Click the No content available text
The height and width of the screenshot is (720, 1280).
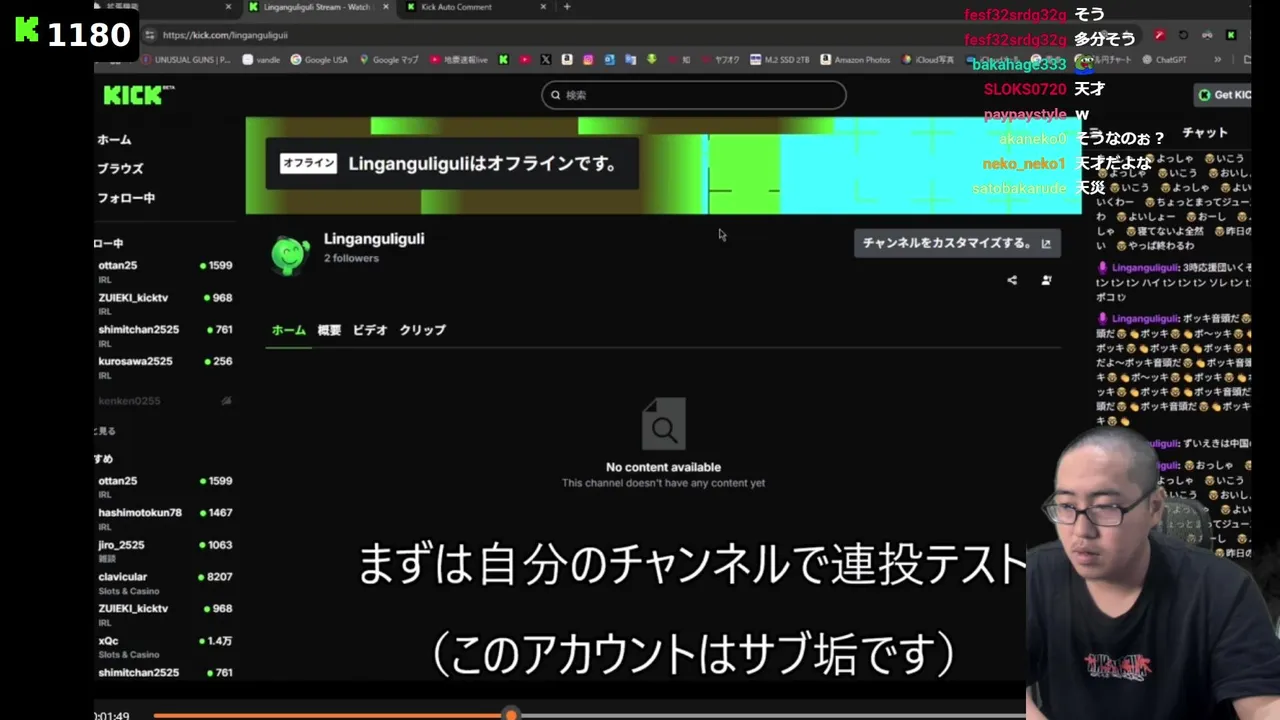[663, 467]
